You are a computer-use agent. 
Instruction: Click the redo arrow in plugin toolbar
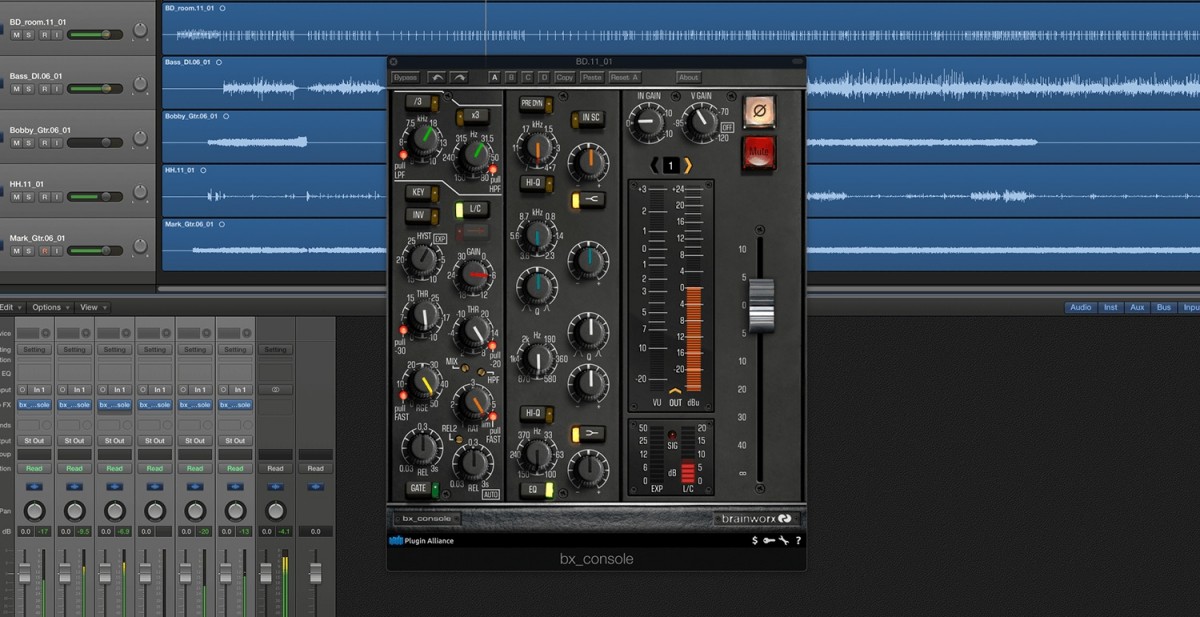[458, 77]
